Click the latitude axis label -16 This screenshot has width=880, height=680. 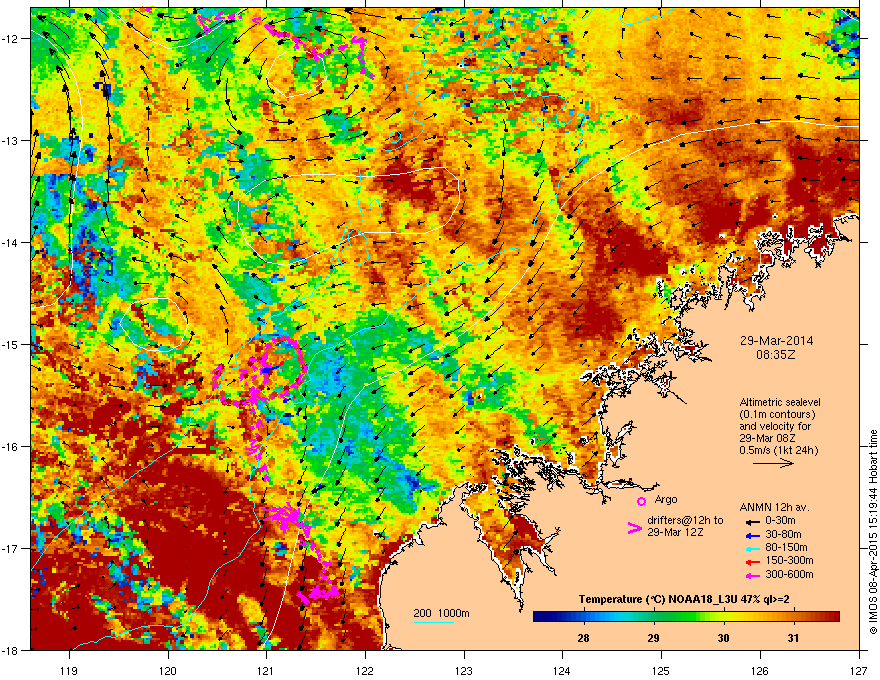(x=11, y=447)
